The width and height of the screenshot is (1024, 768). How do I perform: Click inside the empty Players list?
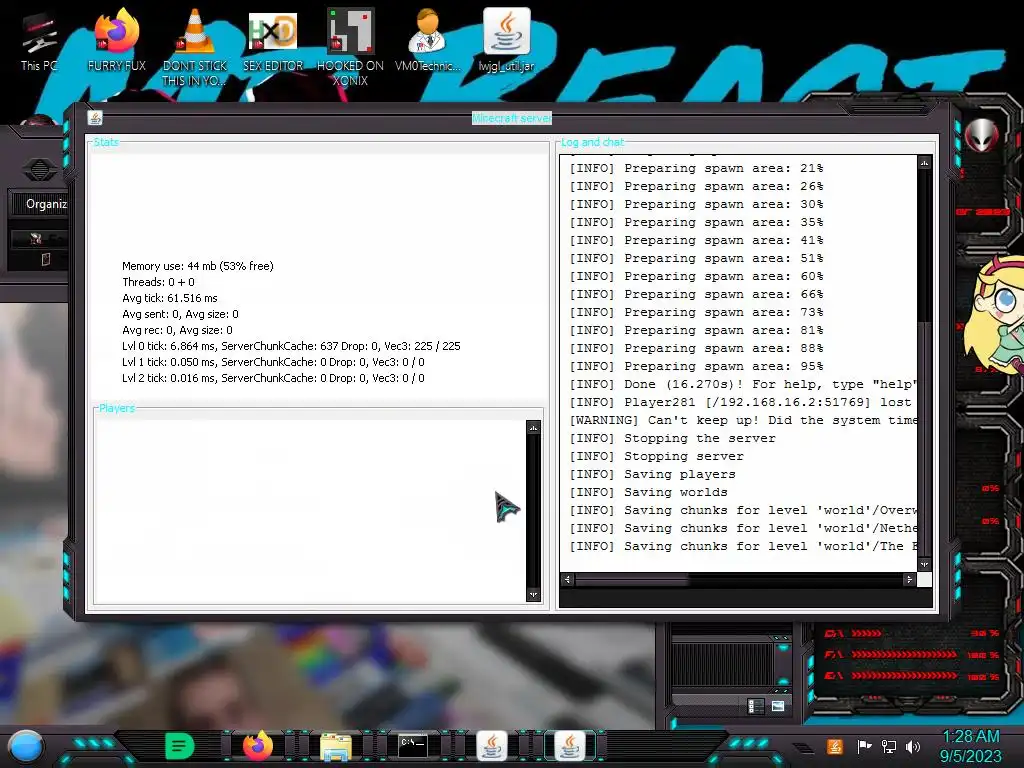[x=310, y=511]
